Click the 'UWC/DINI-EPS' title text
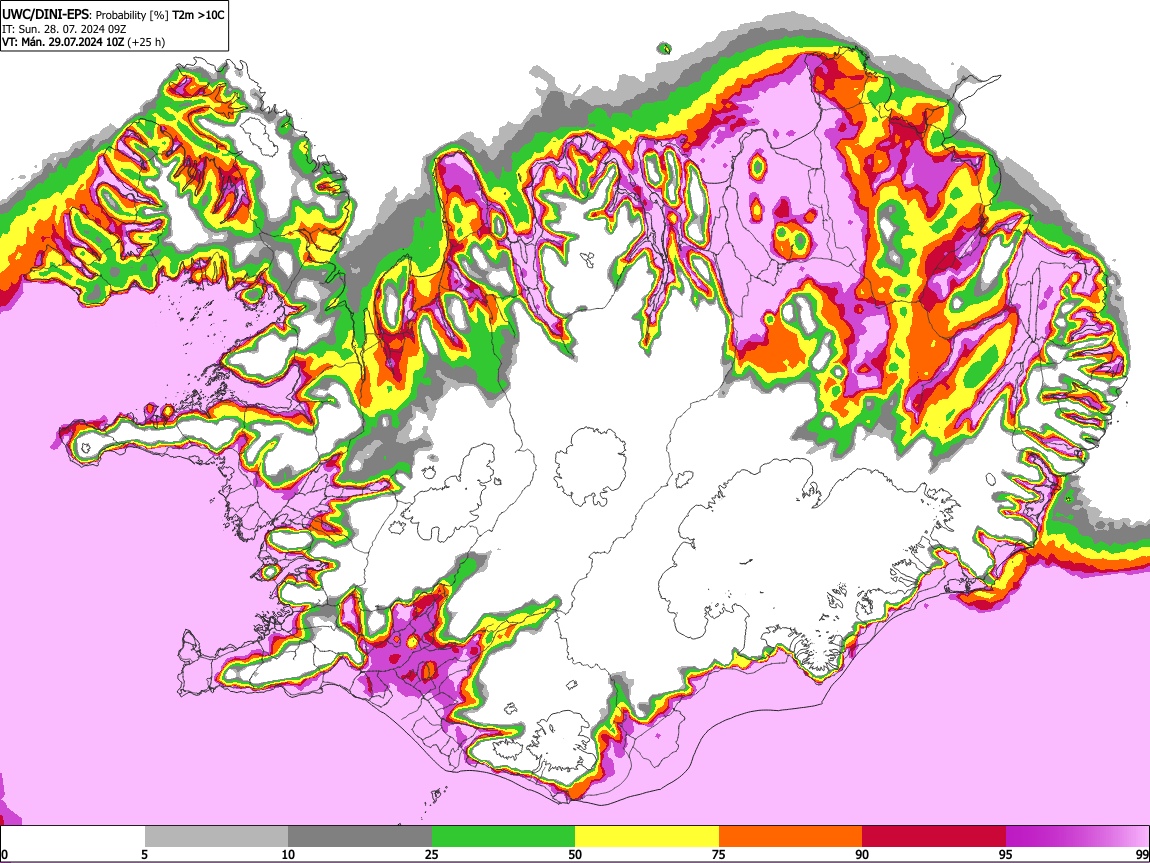The image size is (1150, 863). (47, 14)
